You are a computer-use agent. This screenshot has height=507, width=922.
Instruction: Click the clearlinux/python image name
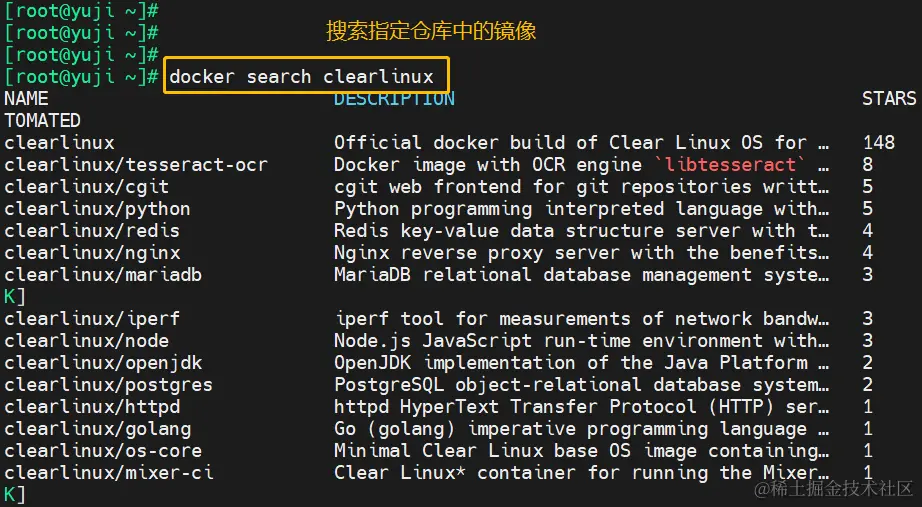tap(97, 209)
